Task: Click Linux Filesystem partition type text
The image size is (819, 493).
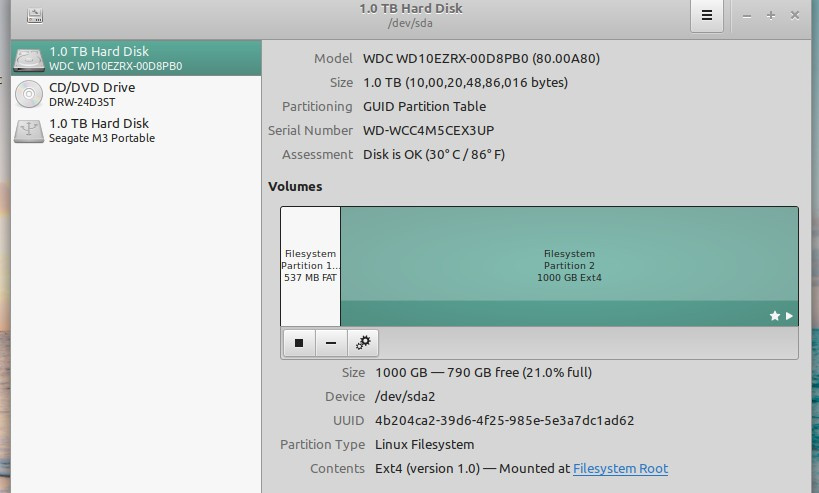Action: 425,444
